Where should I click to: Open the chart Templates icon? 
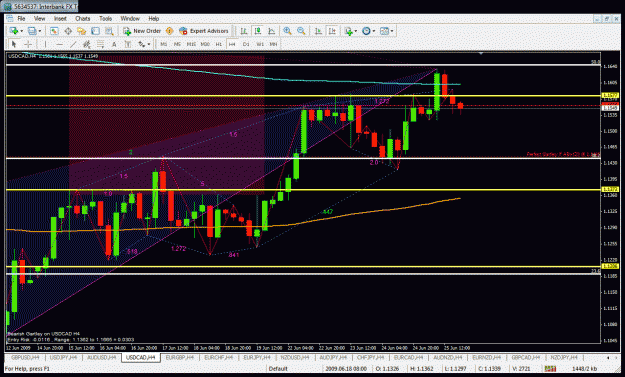(x=384, y=31)
